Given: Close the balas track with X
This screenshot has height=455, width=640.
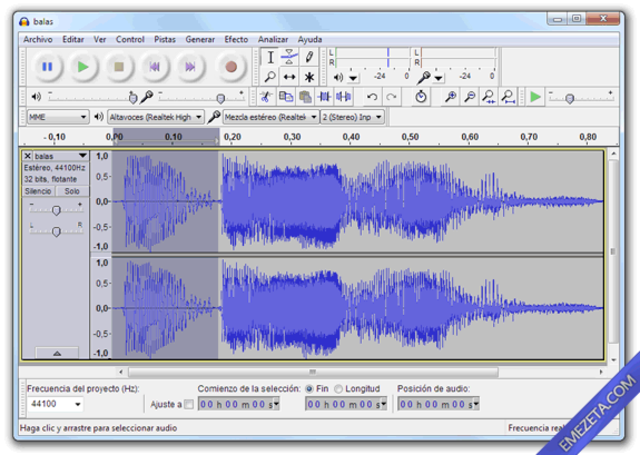Looking at the screenshot, I should [27, 156].
